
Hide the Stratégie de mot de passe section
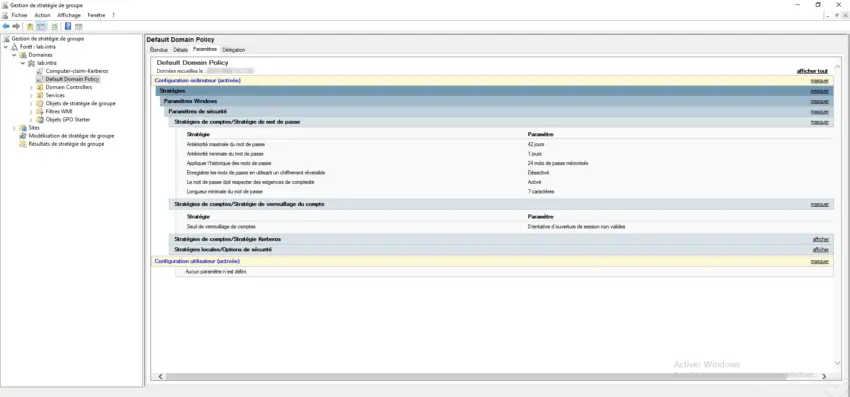[819, 122]
